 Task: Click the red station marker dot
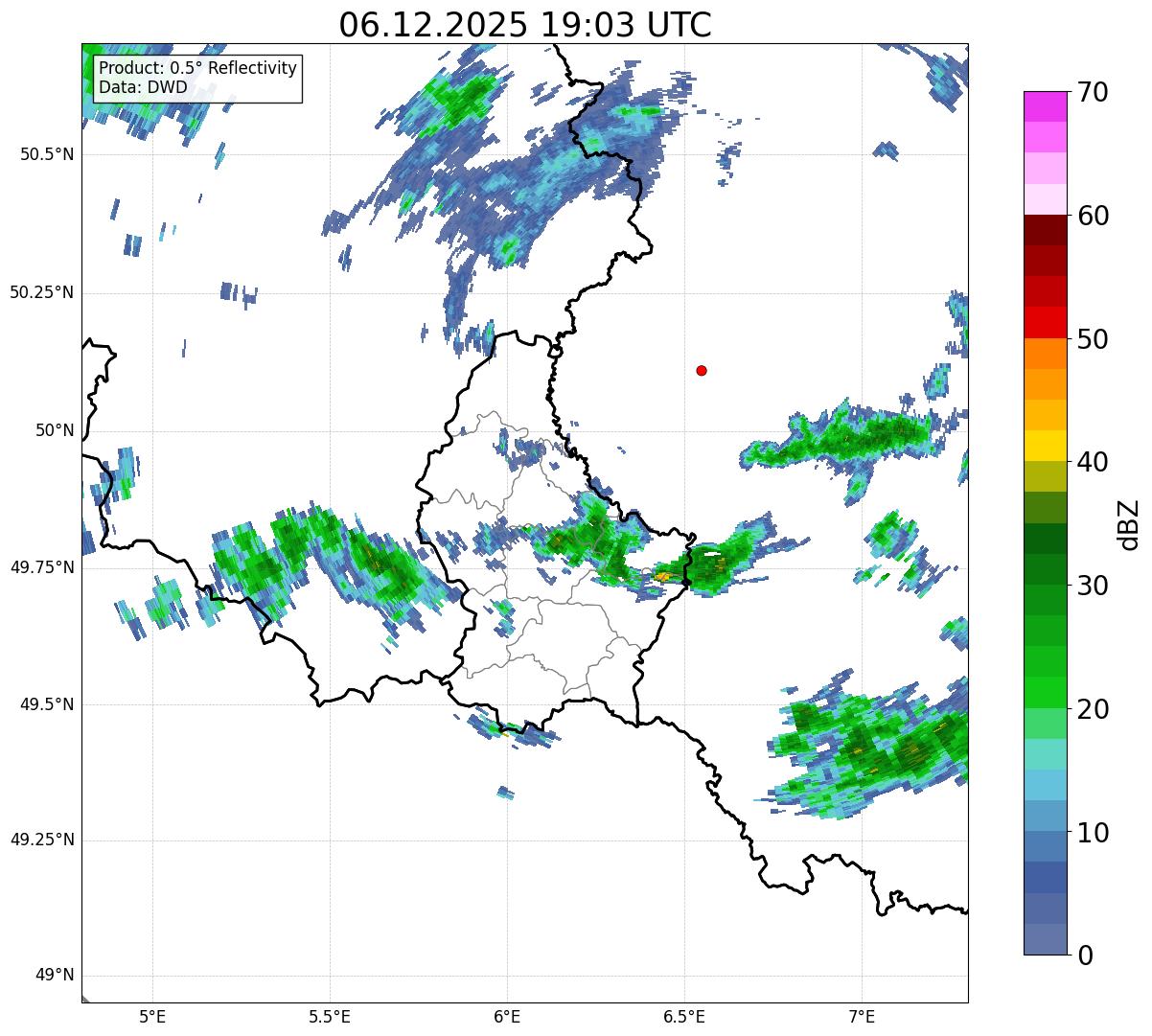pos(702,371)
